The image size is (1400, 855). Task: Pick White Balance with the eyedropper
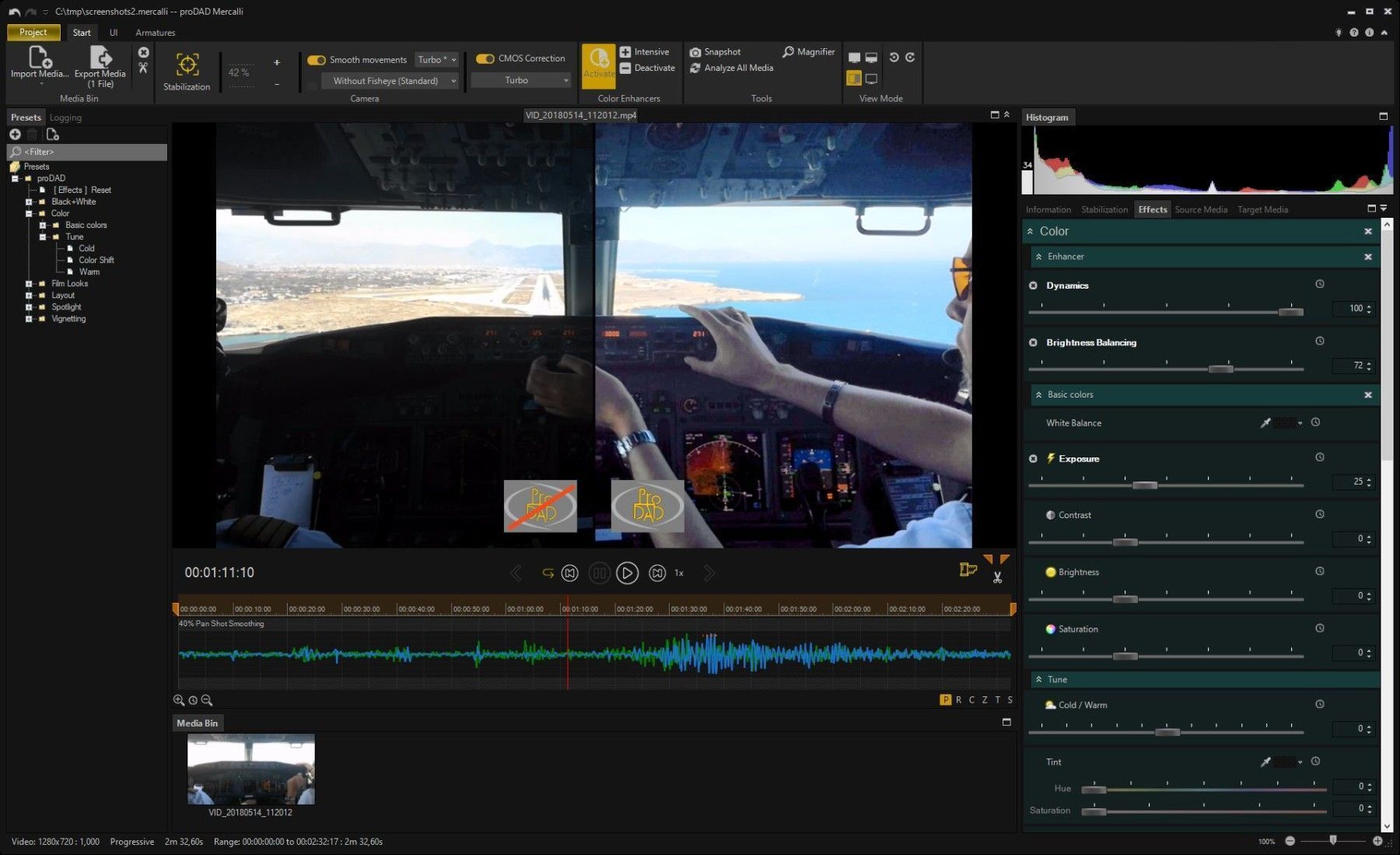(1265, 423)
